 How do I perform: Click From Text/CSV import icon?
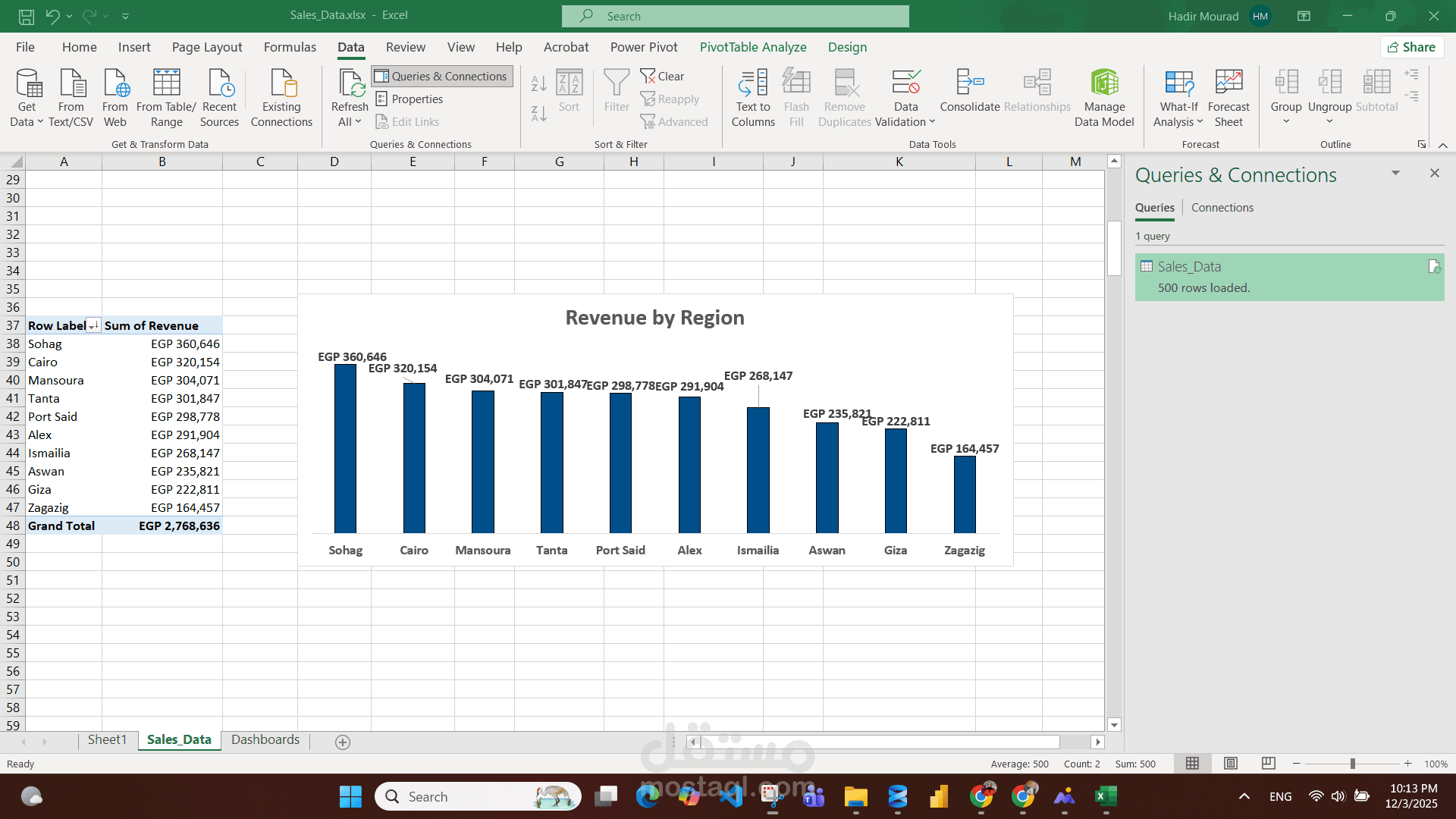[71, 83]
